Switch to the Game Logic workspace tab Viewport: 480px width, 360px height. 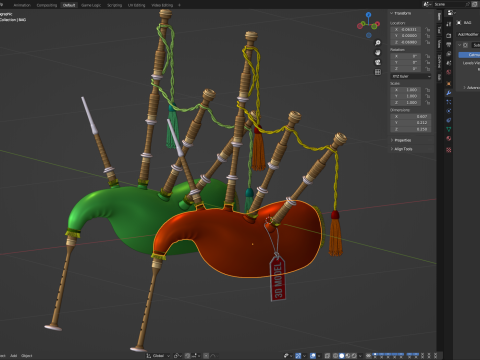click(x=91, y=5)
